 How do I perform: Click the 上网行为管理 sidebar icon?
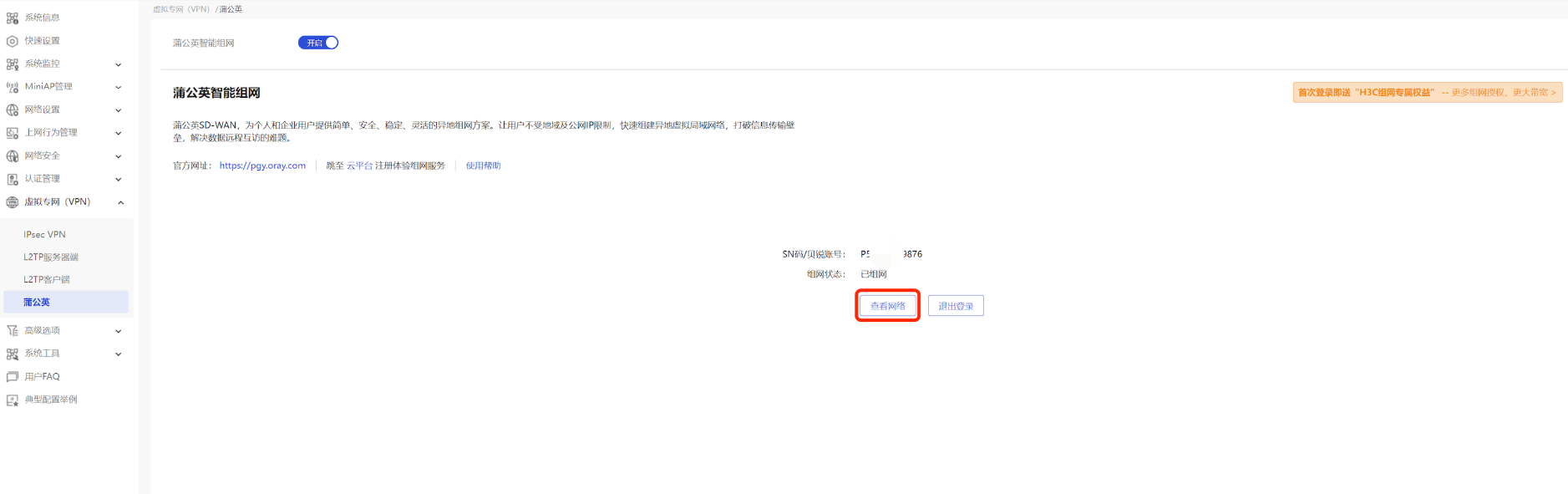click(13, 133)
